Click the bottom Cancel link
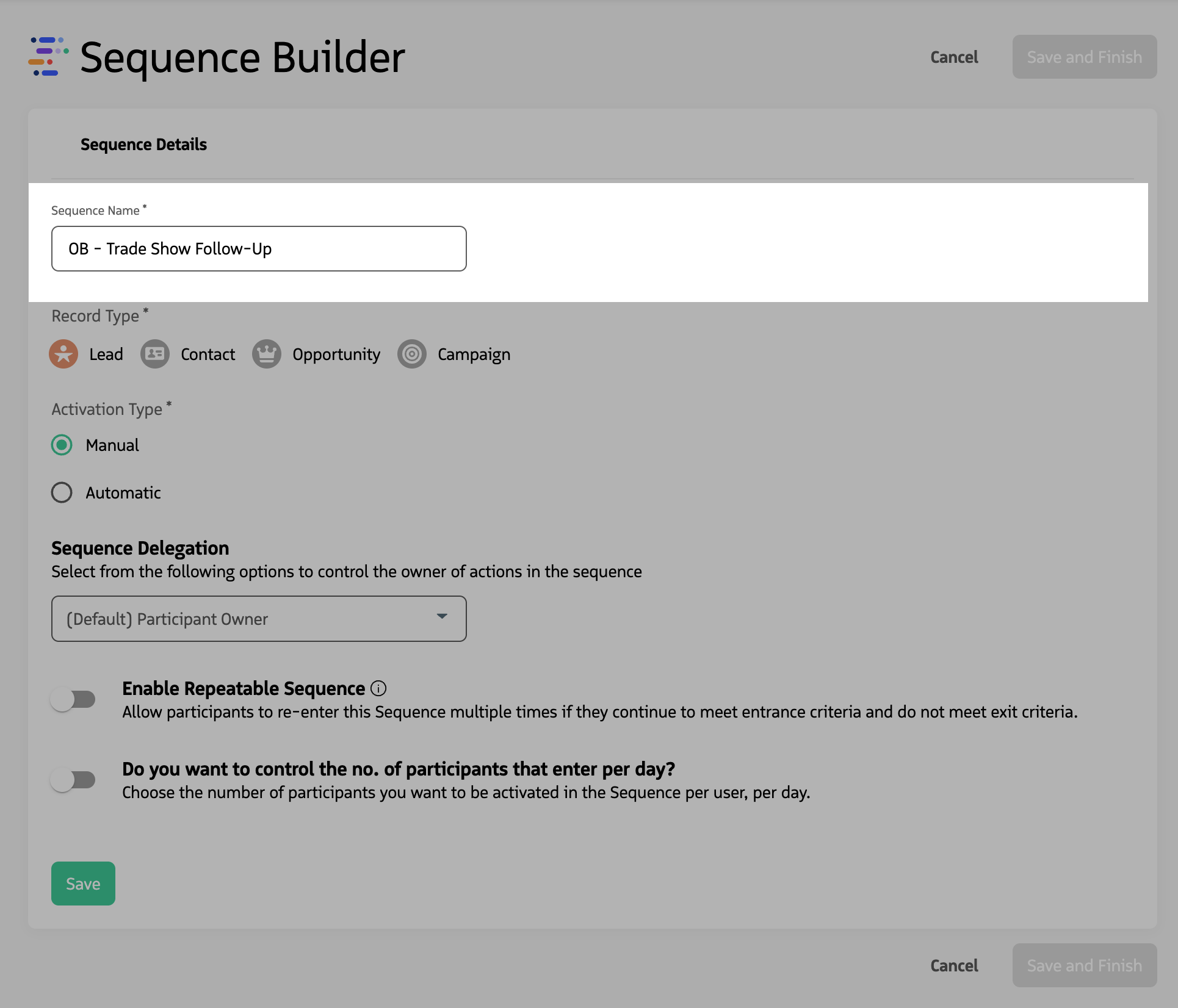Viewport: 1178px width, 1008px height. coord(954,966)
